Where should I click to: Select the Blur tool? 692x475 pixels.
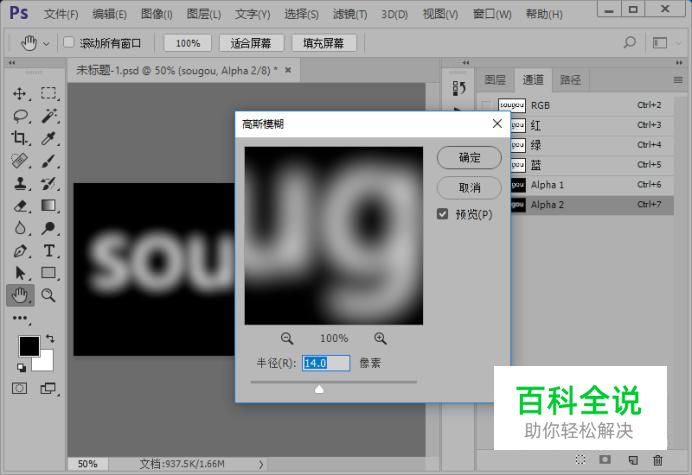pyautogui.click(x=19, y=228)
